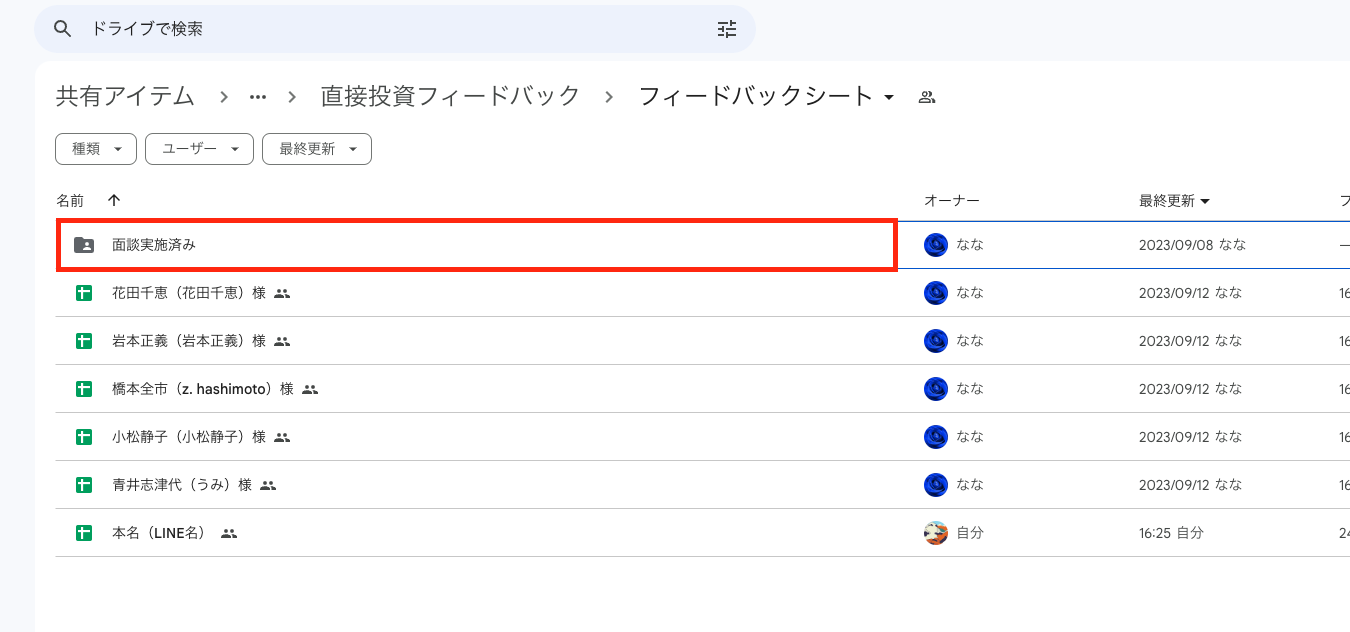This screenshot has height=632, width=1350.
Task: Click the 花田千恵 spreadsheet file icon
Action: (83, 292)
